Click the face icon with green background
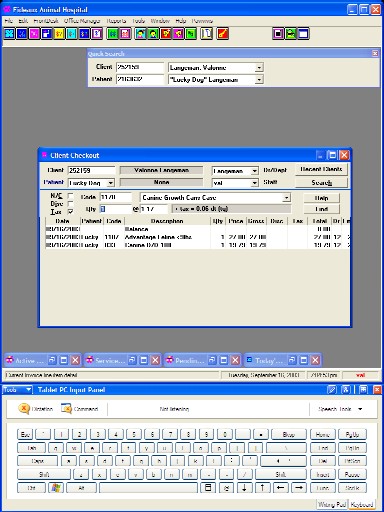 pyautogui.click(x=154, y=34)
